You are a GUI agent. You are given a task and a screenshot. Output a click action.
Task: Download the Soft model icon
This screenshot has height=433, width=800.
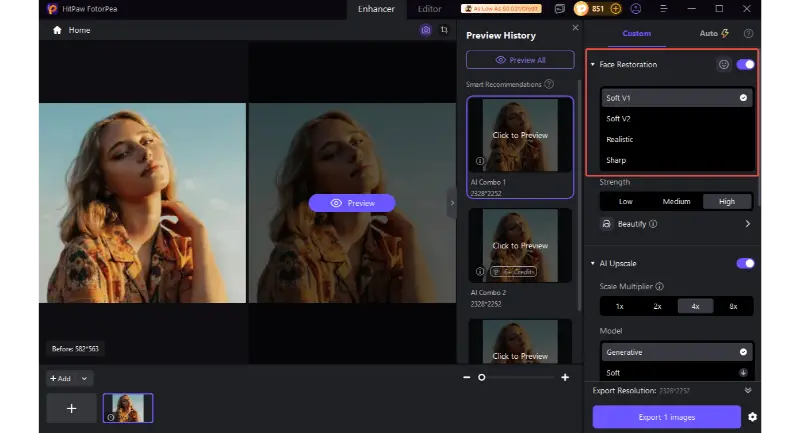pyautogui.click(x=743, y=373)
